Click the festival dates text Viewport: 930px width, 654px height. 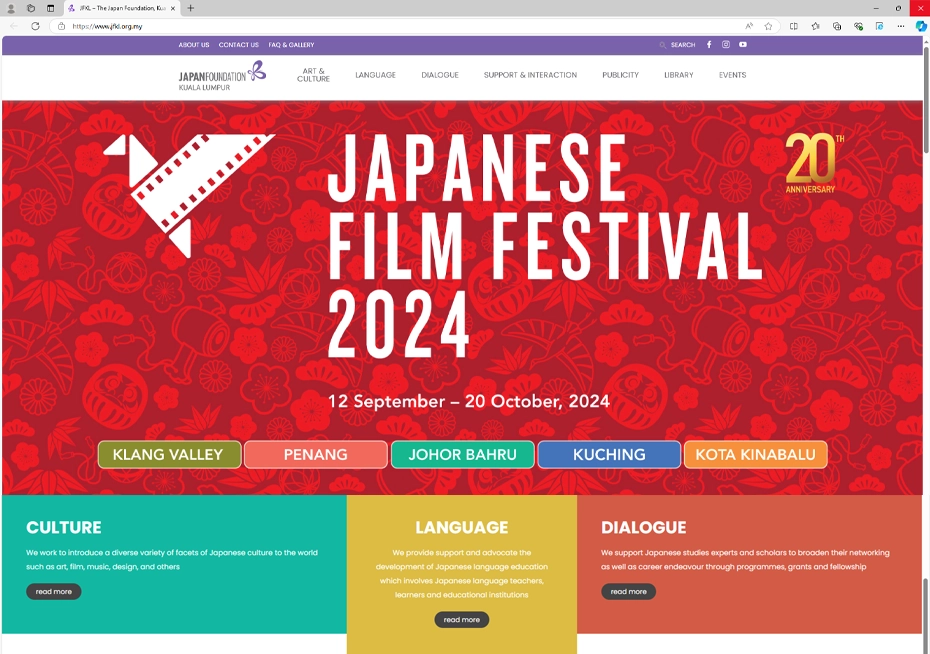coord(469,401)
